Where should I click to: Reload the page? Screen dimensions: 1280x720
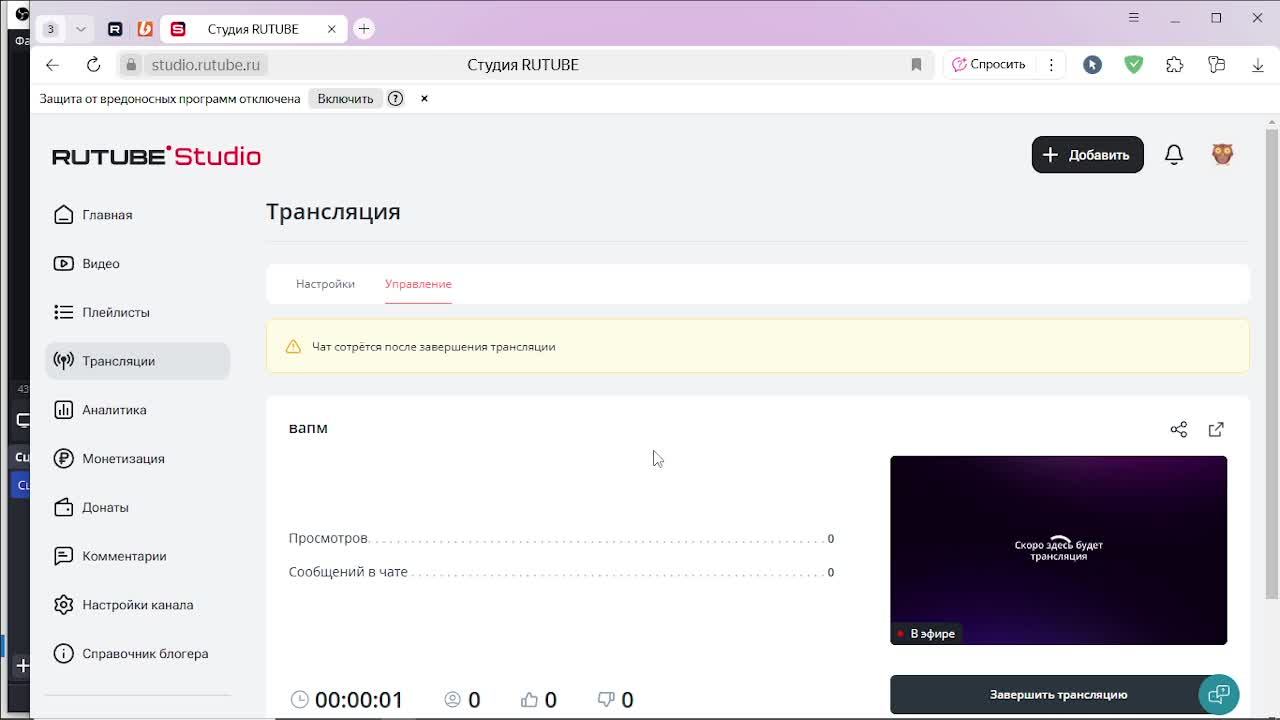point(93,64)
